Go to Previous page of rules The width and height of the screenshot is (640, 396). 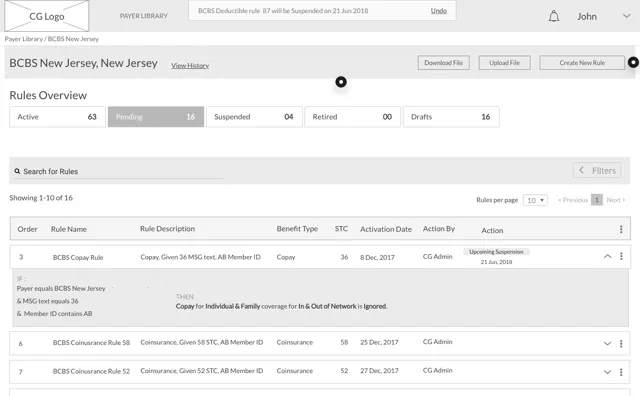click(x=573, y=200)
